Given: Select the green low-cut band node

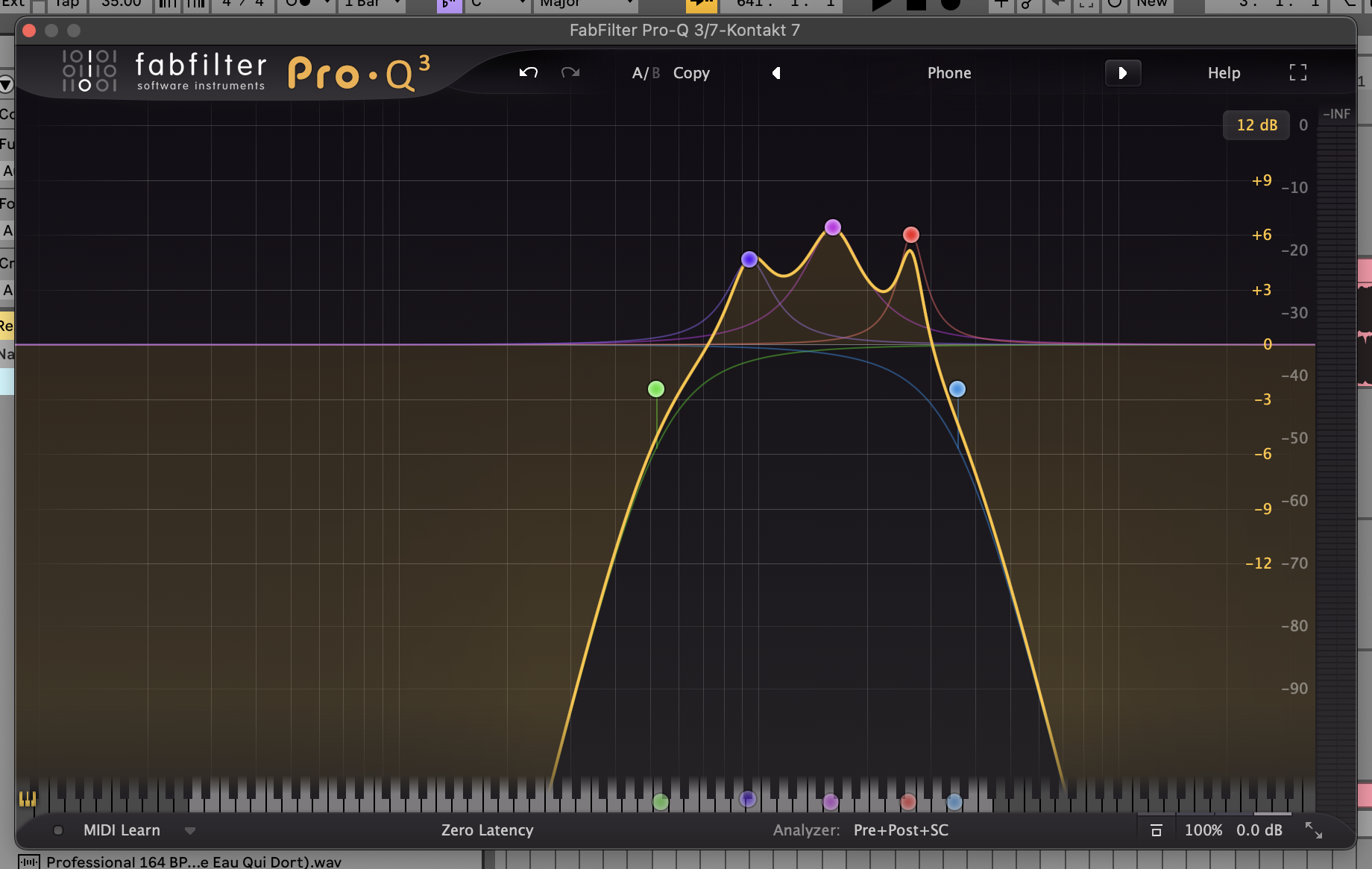Looking at the screenshot, I should [656, 389].
